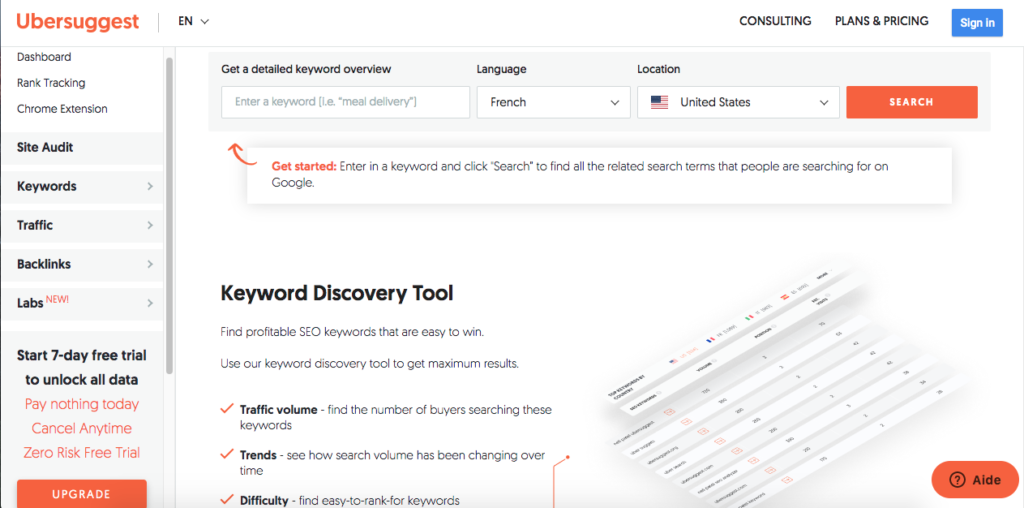
Task: Expand the Backlinks sidebar section
Action: coord(82,264)
